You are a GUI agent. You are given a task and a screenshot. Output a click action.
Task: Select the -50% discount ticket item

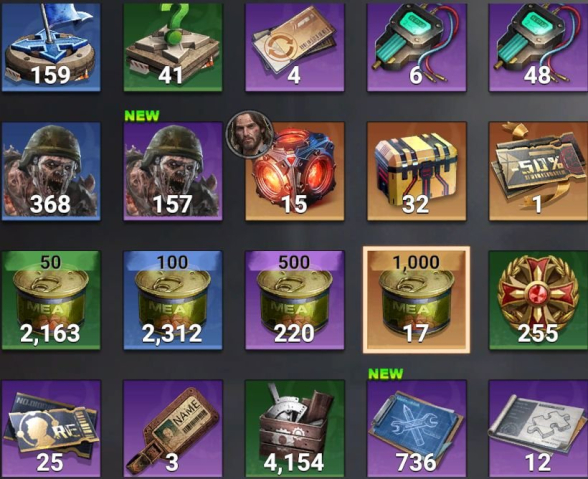pos(538,171)
